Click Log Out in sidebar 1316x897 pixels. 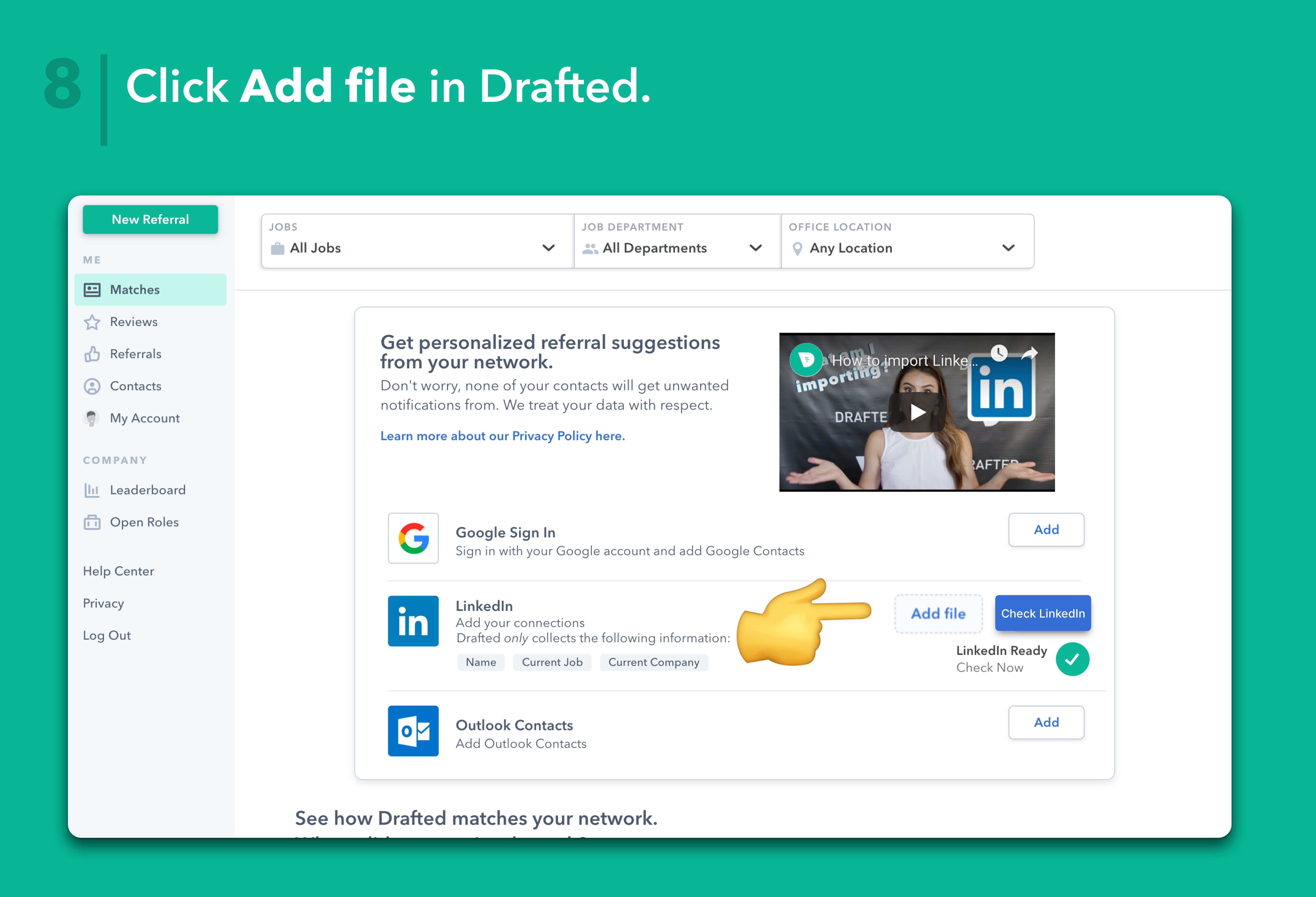(x=106, y=635)
